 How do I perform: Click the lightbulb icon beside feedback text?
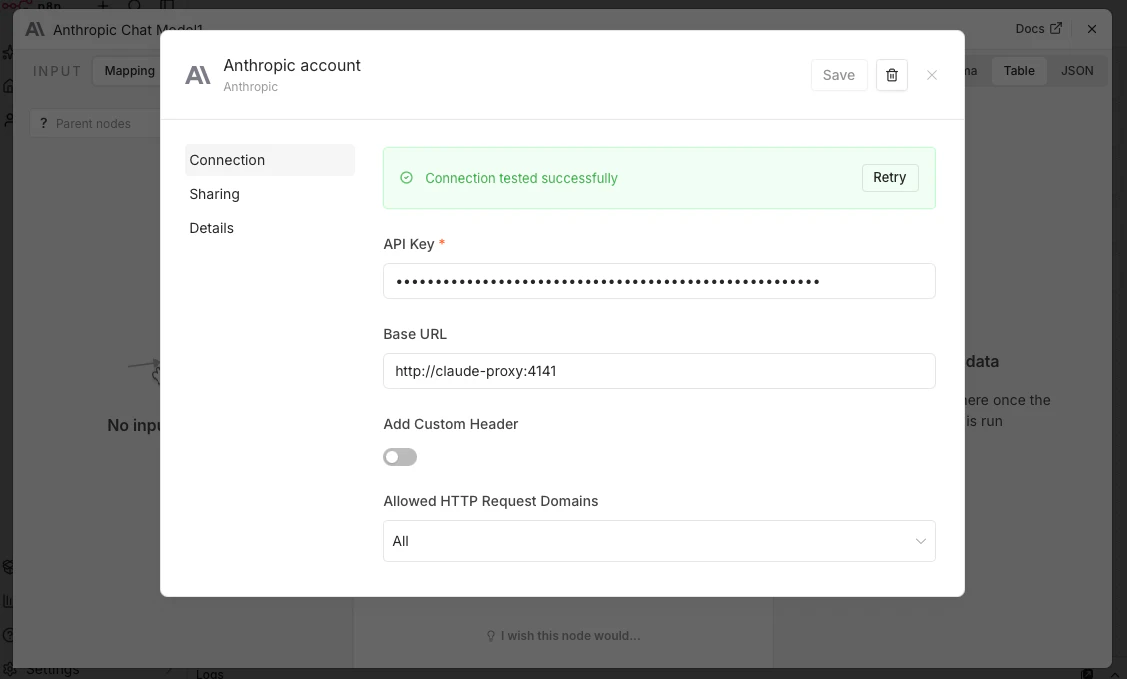[x=491, y=636]
